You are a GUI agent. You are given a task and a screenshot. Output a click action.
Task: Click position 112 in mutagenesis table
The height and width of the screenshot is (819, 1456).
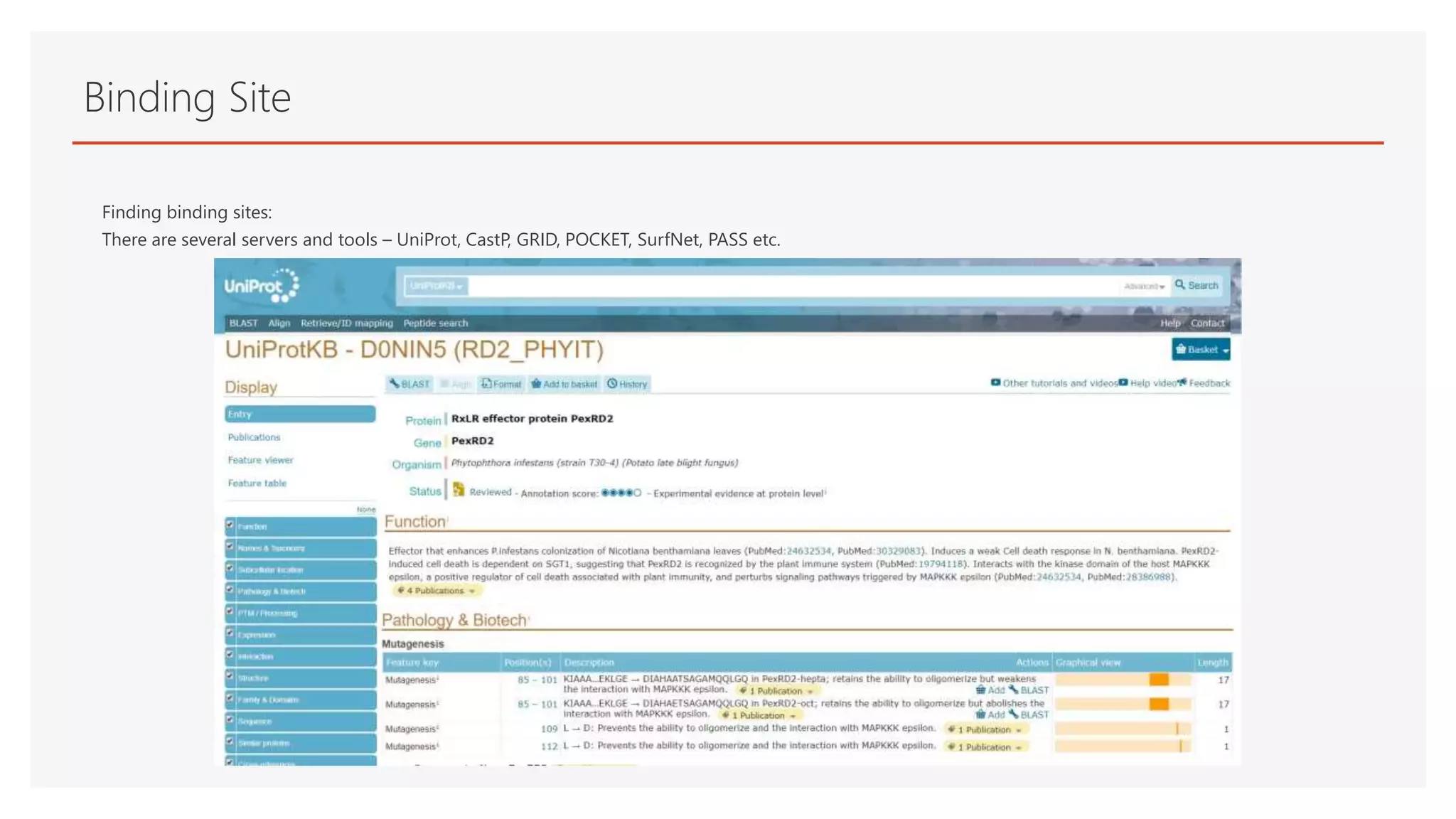click(x=549, y=746)
